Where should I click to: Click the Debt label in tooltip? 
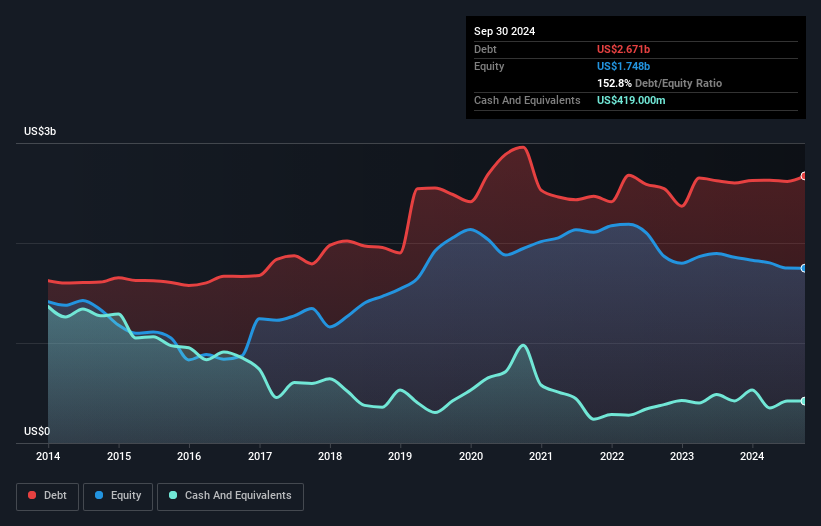click(x=485, y=49)
